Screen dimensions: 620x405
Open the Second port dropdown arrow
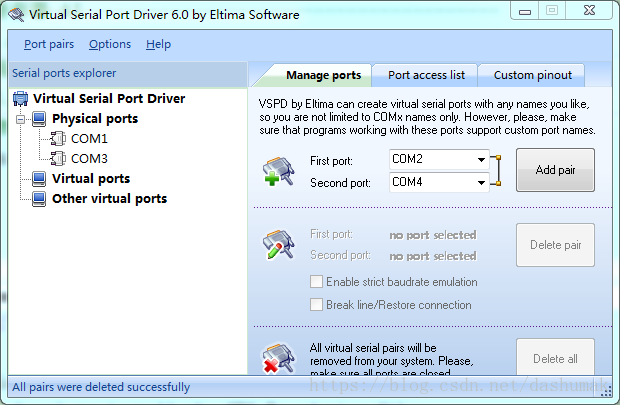[x=481, y=183]
